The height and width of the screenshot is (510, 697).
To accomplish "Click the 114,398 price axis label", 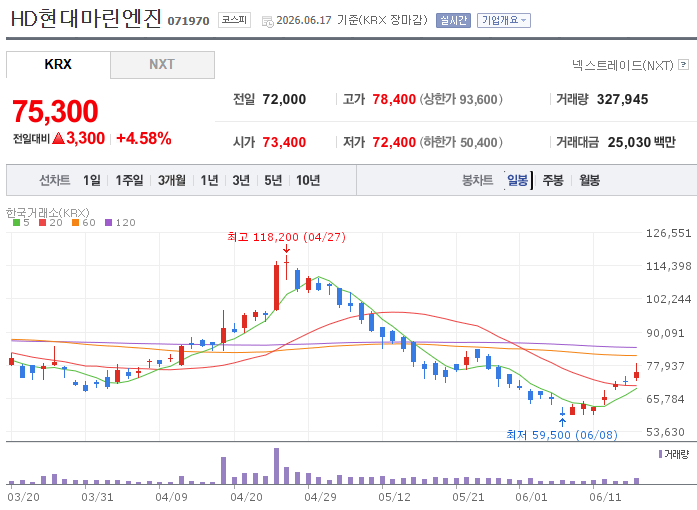I will [x=669, y=266].
